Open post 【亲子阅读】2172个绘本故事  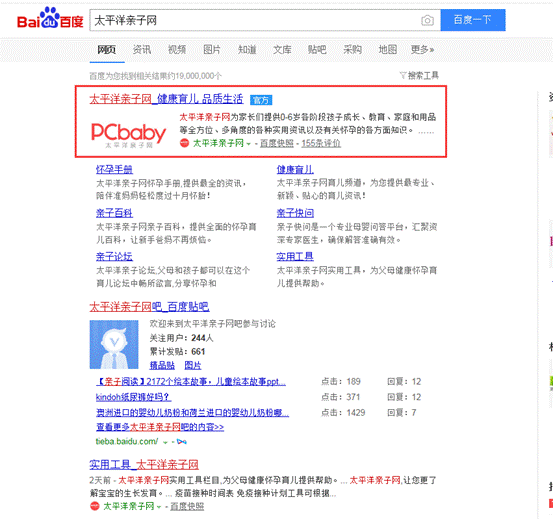pyautogui.click(x=191, y=382)
